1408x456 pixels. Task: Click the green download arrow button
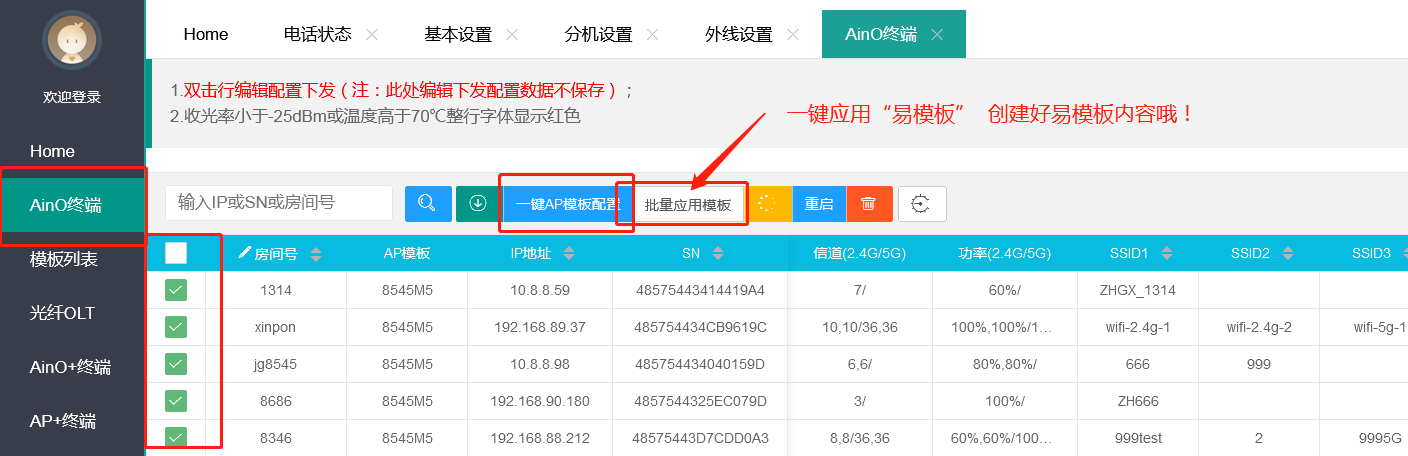tap(478, 204)
